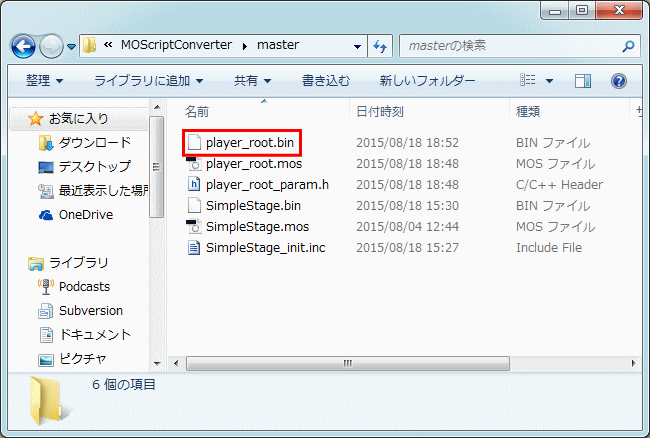This screenshot has width=650, height=438.
Task: Click the OneDrive cloud icon
Action: (46, 215)
